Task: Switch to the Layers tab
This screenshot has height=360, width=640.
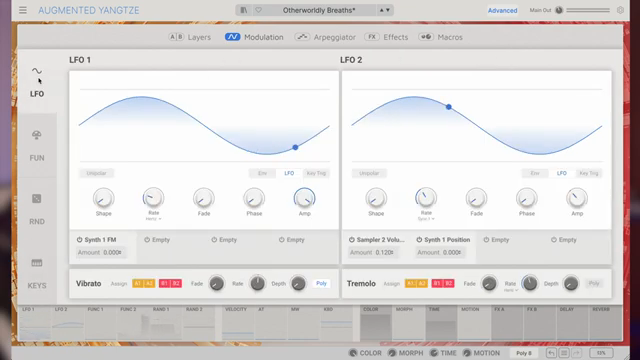Action: [x=189, y=37]
